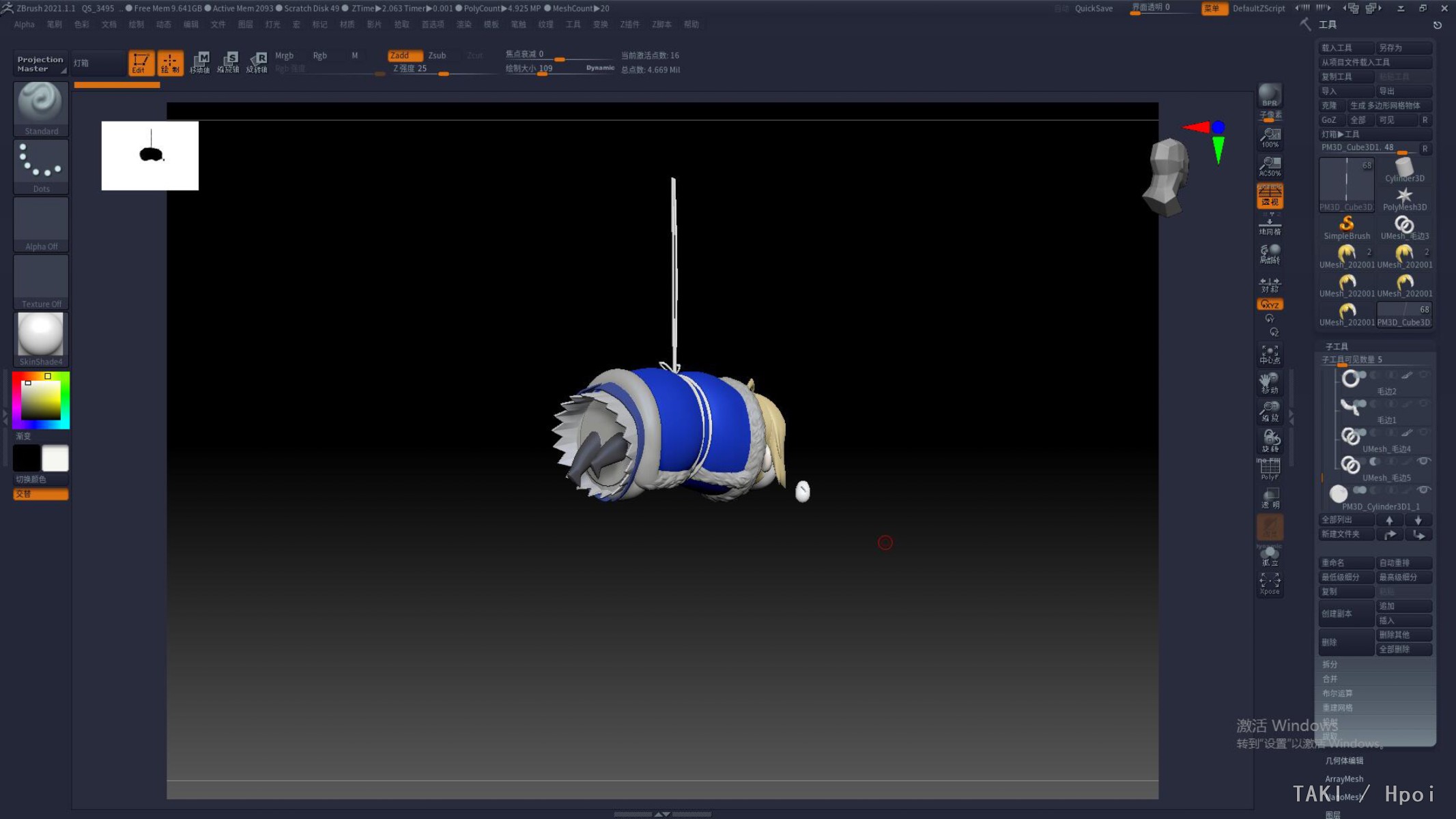This screenshot has width=1456, height=819.
Task: Activate the Xpose button
Action: (x=1270, y=584)
